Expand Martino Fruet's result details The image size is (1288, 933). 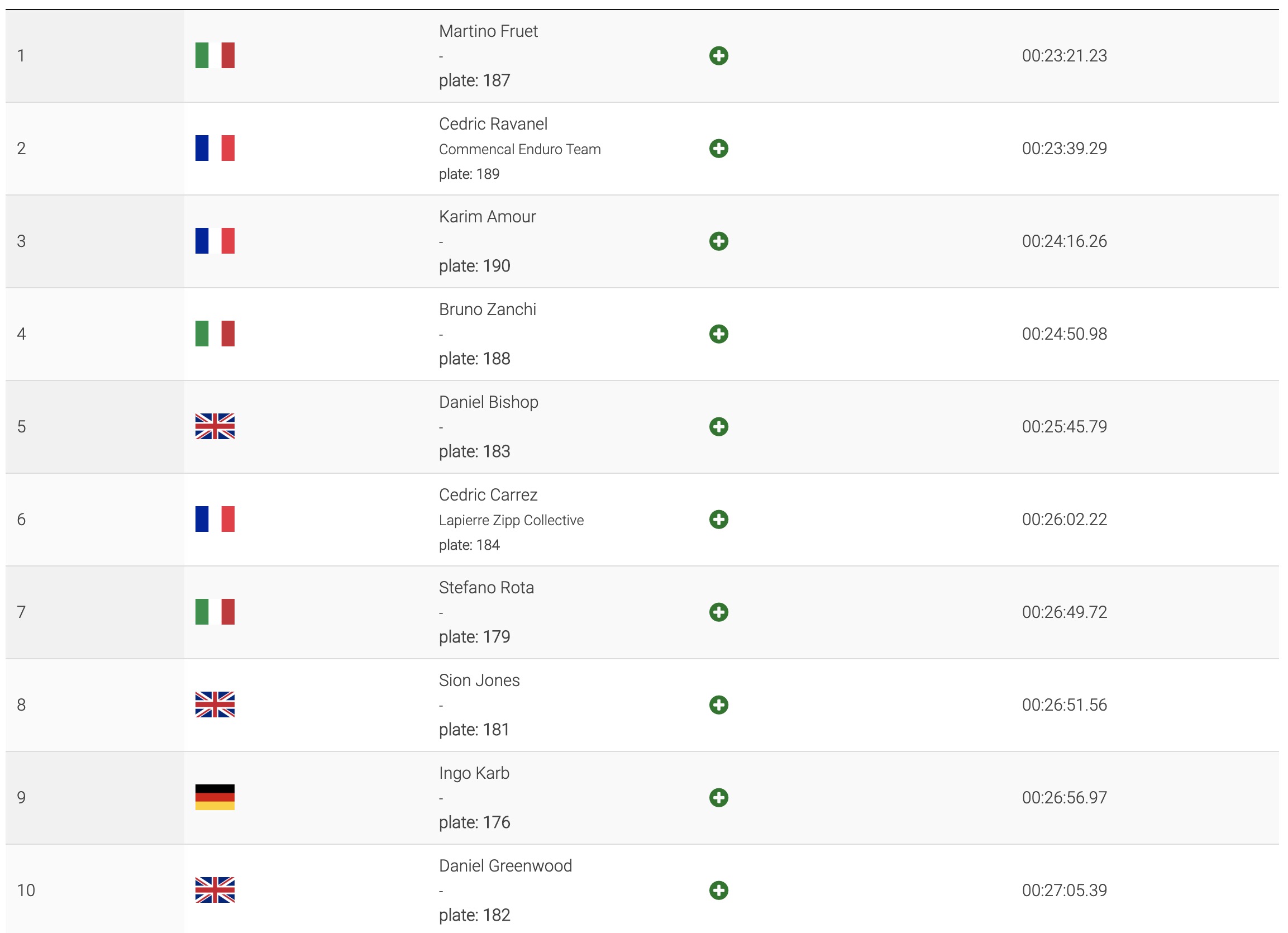(718, 56)
